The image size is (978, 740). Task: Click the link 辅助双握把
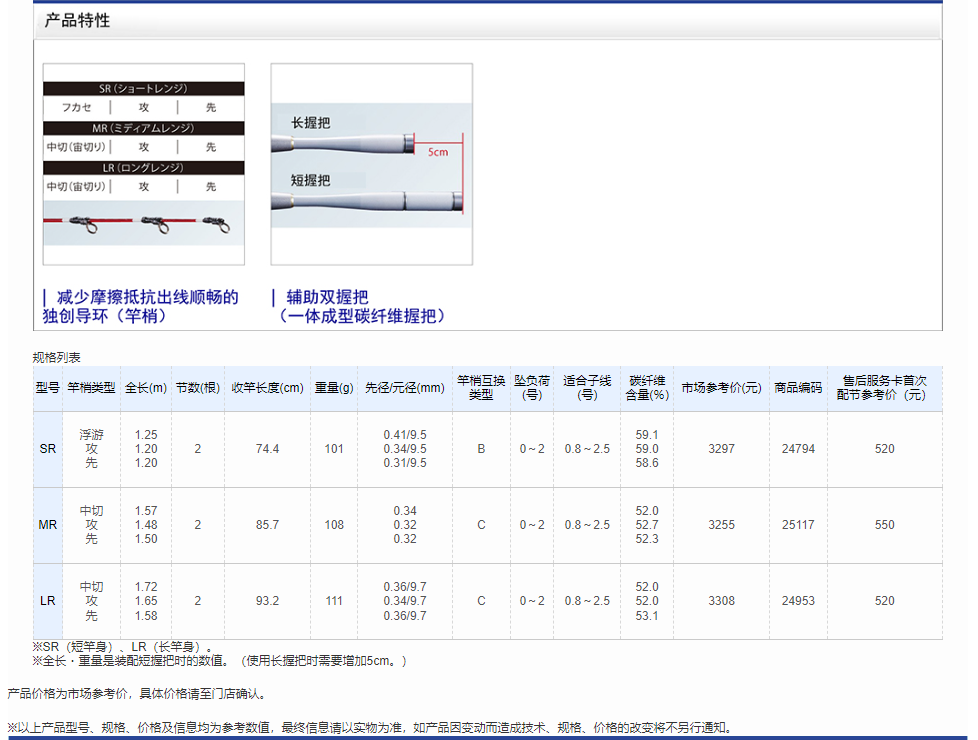[x=327, y=297]
